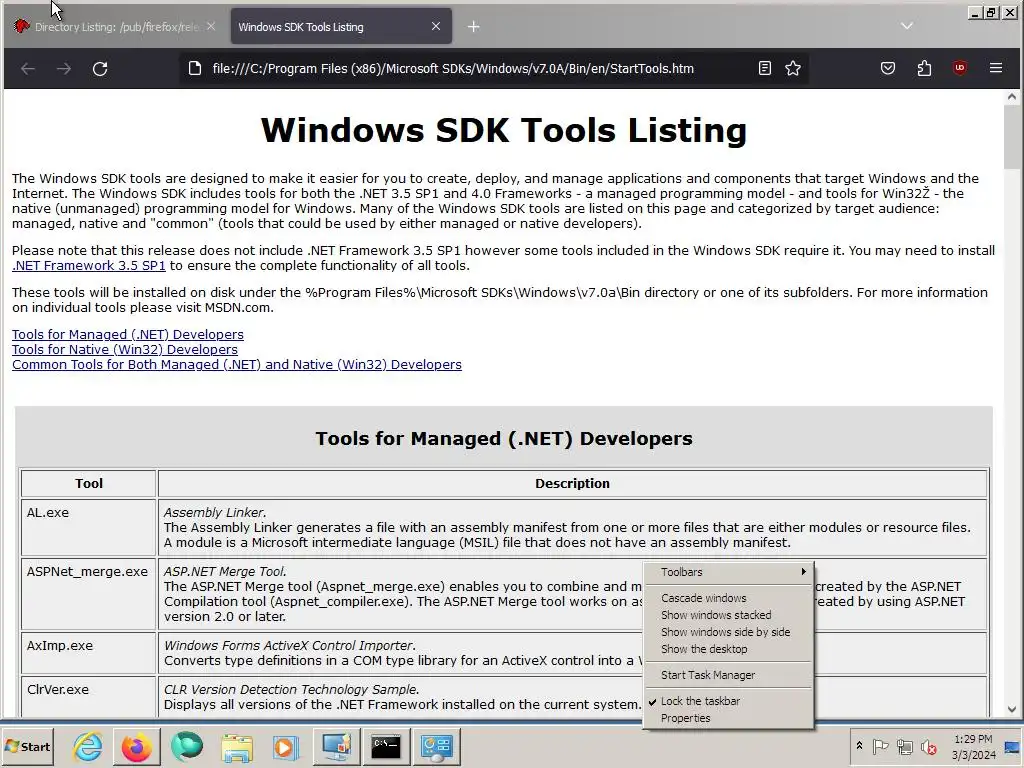Reload the current page
1024x768 pixels.
coord(100,69)
